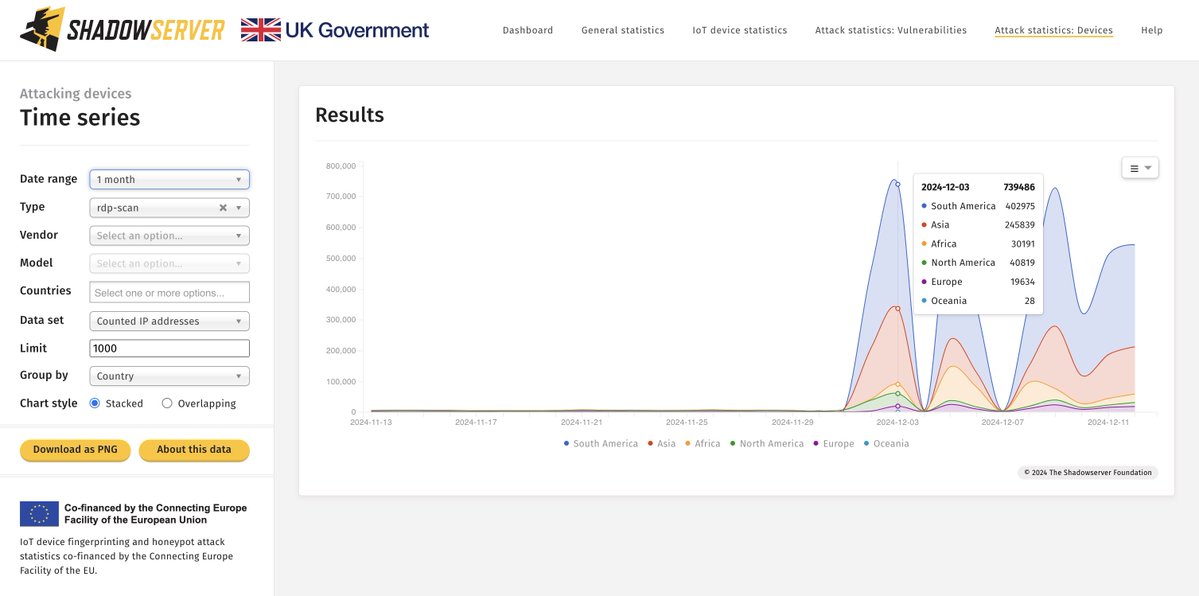
Task: Click Asia value 245839 in tooltip
Action: tap(1019, 225)
